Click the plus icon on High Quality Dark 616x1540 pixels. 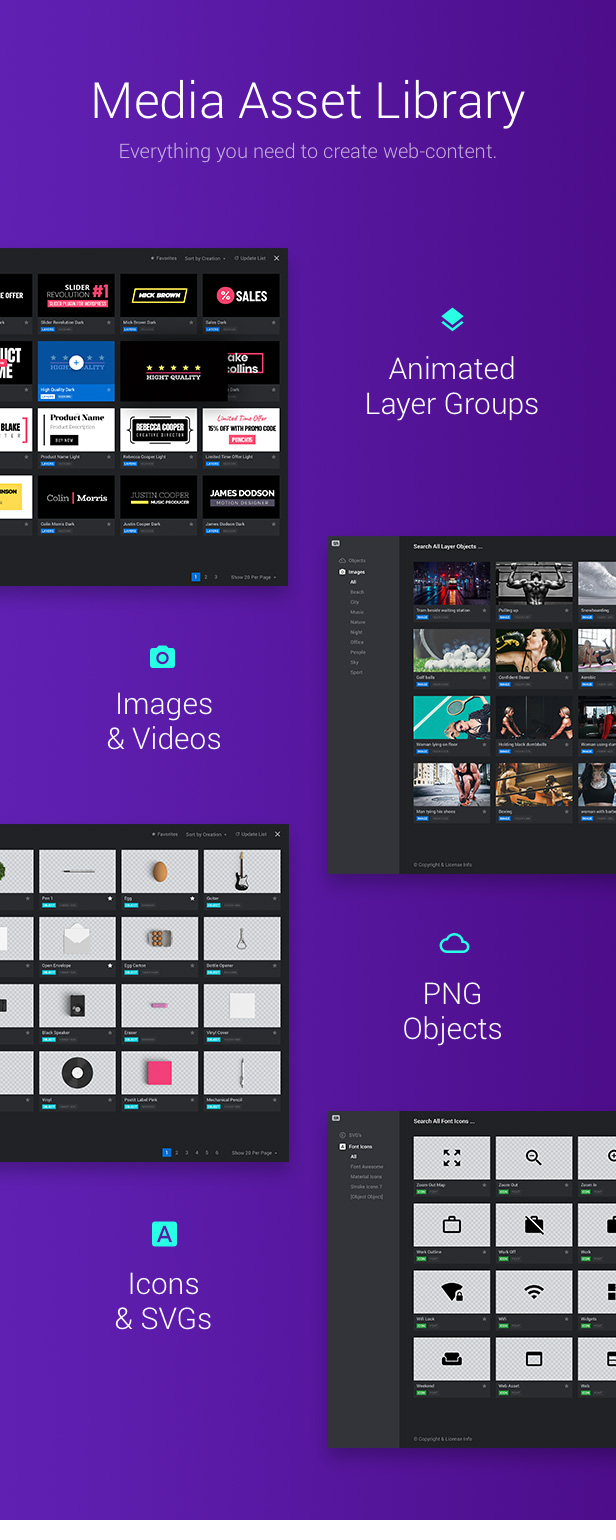click(76, 363)
